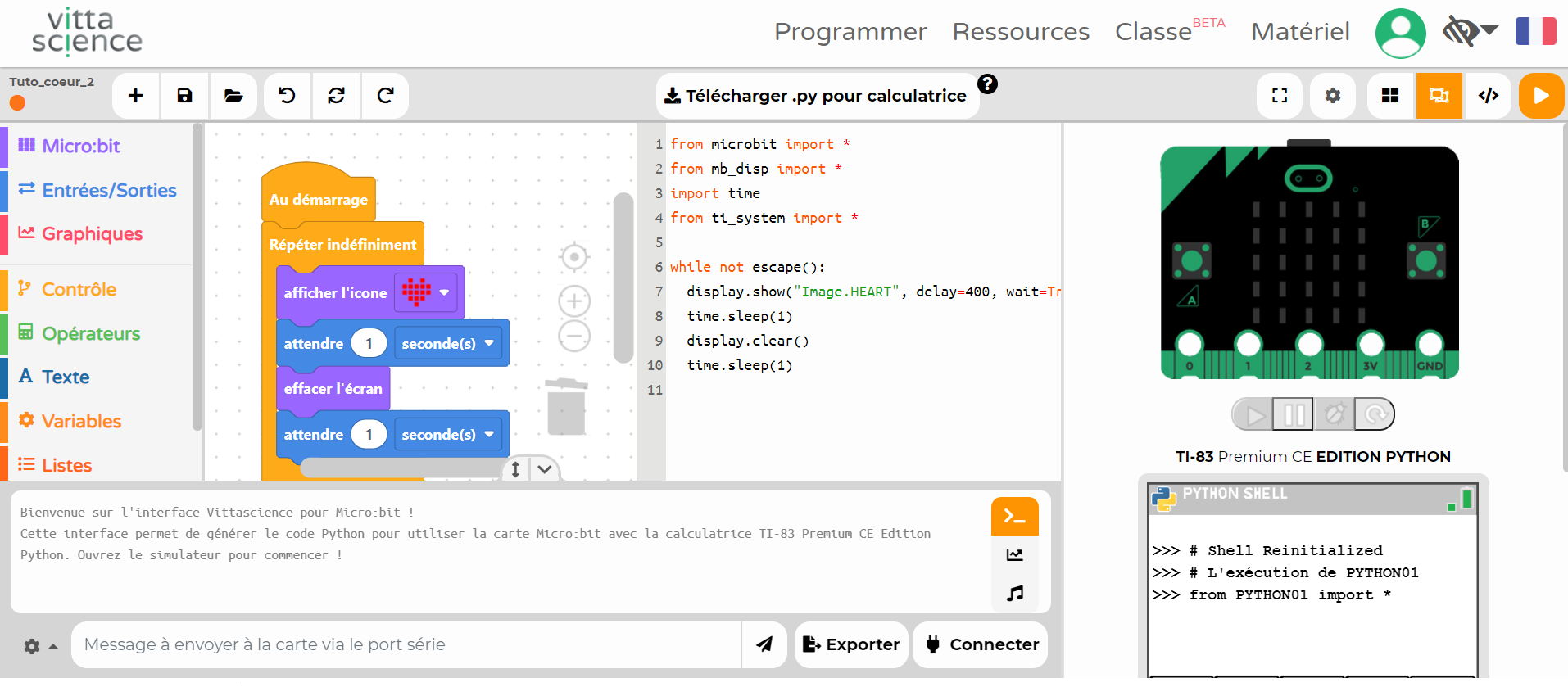Viewport: 1568px width, 687px height.
Task: Open help question mark icon
Action: (988, 84)
